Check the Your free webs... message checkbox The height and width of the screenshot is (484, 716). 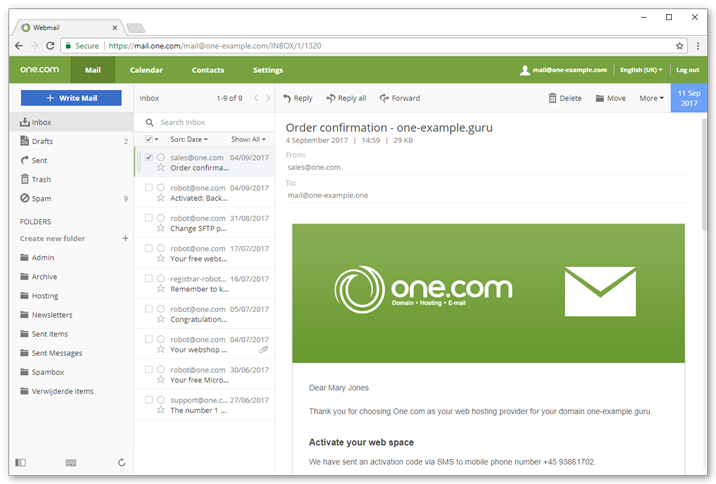click(x=149, y=248)
